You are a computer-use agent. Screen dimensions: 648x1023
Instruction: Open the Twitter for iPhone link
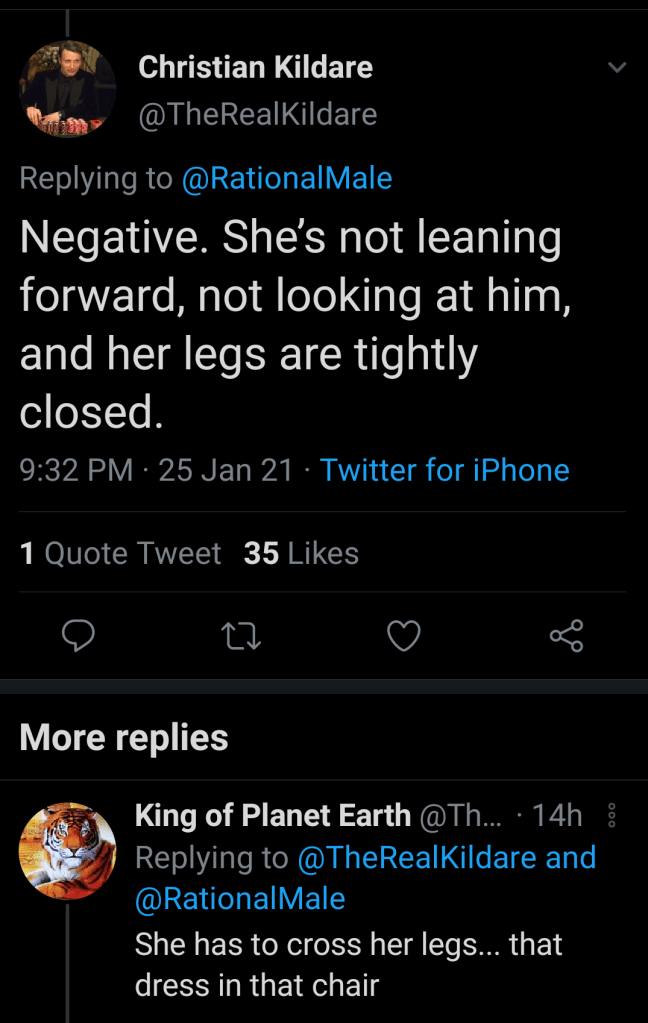444,470
